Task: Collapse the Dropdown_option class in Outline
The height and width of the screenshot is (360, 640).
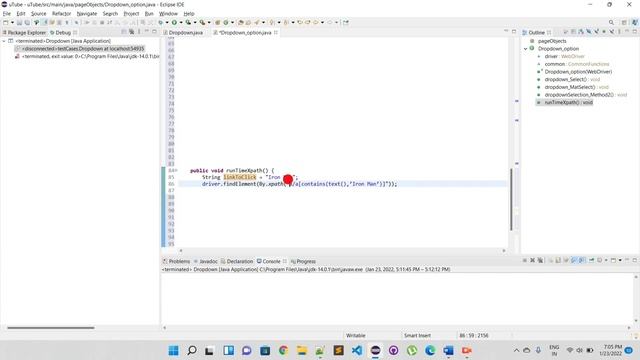Action: 526,49
